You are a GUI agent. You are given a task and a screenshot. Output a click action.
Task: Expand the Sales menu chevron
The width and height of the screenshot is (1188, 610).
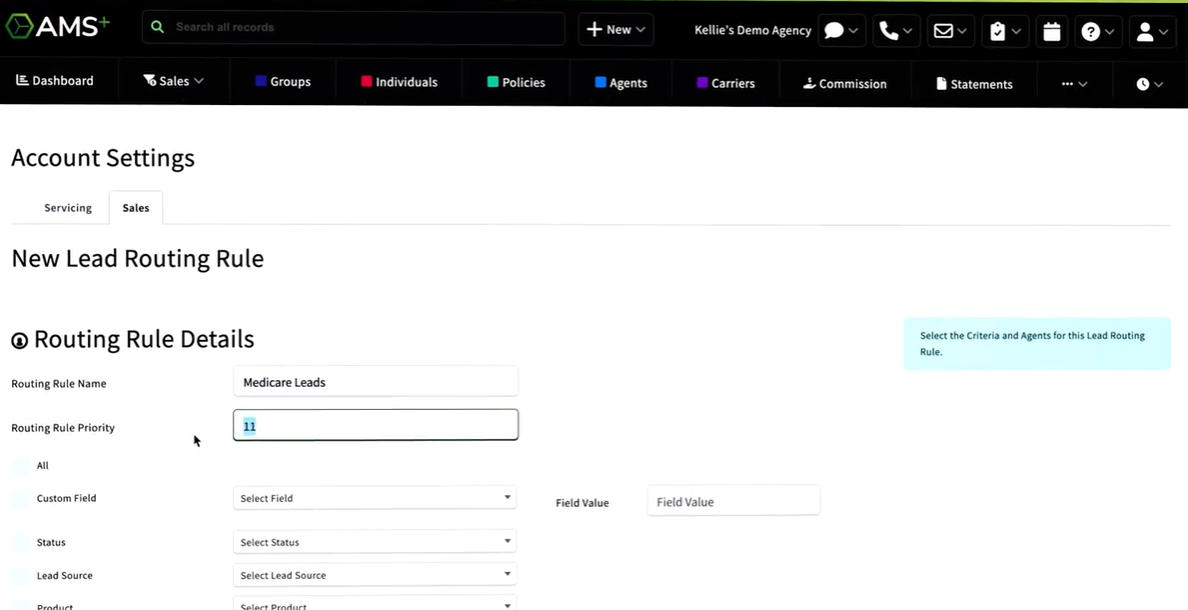pos(199,80)
